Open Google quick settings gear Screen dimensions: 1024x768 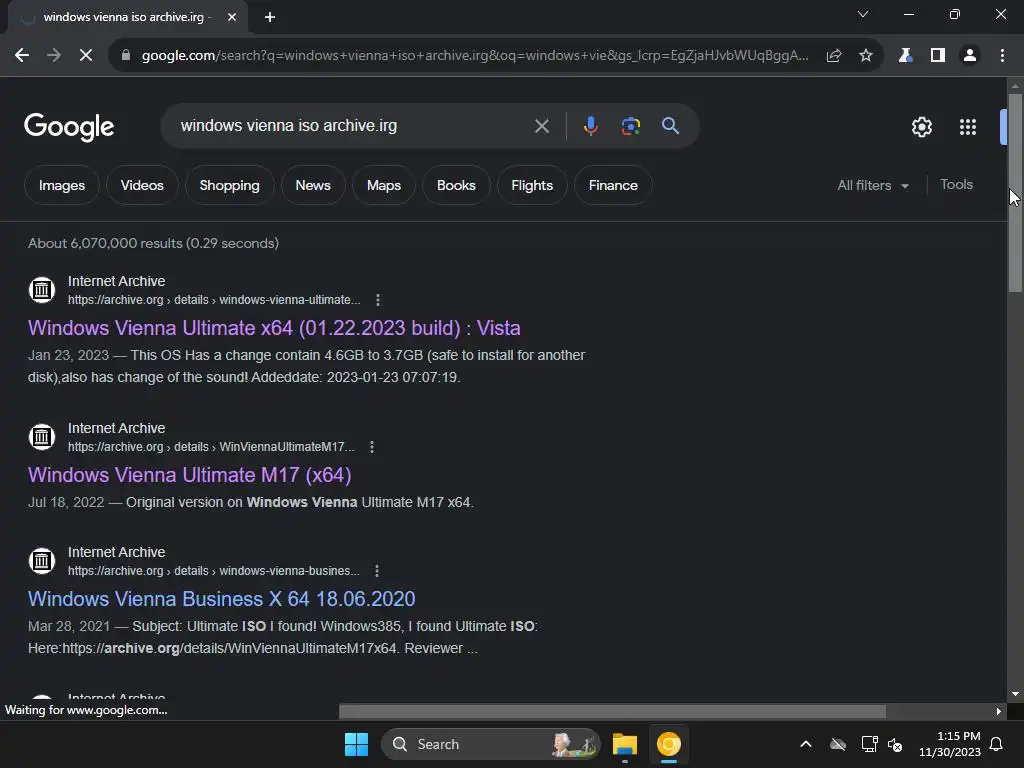pyautogui.click(x=921, y=127)
